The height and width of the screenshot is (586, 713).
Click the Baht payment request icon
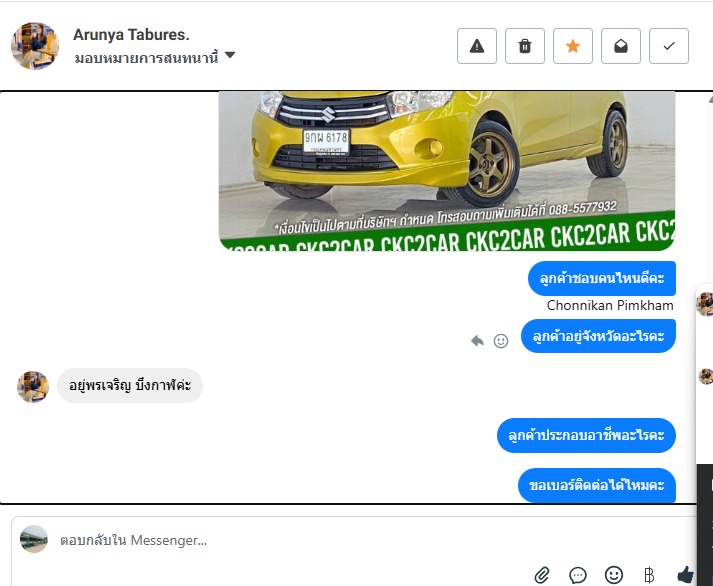[x=649, y=576]
